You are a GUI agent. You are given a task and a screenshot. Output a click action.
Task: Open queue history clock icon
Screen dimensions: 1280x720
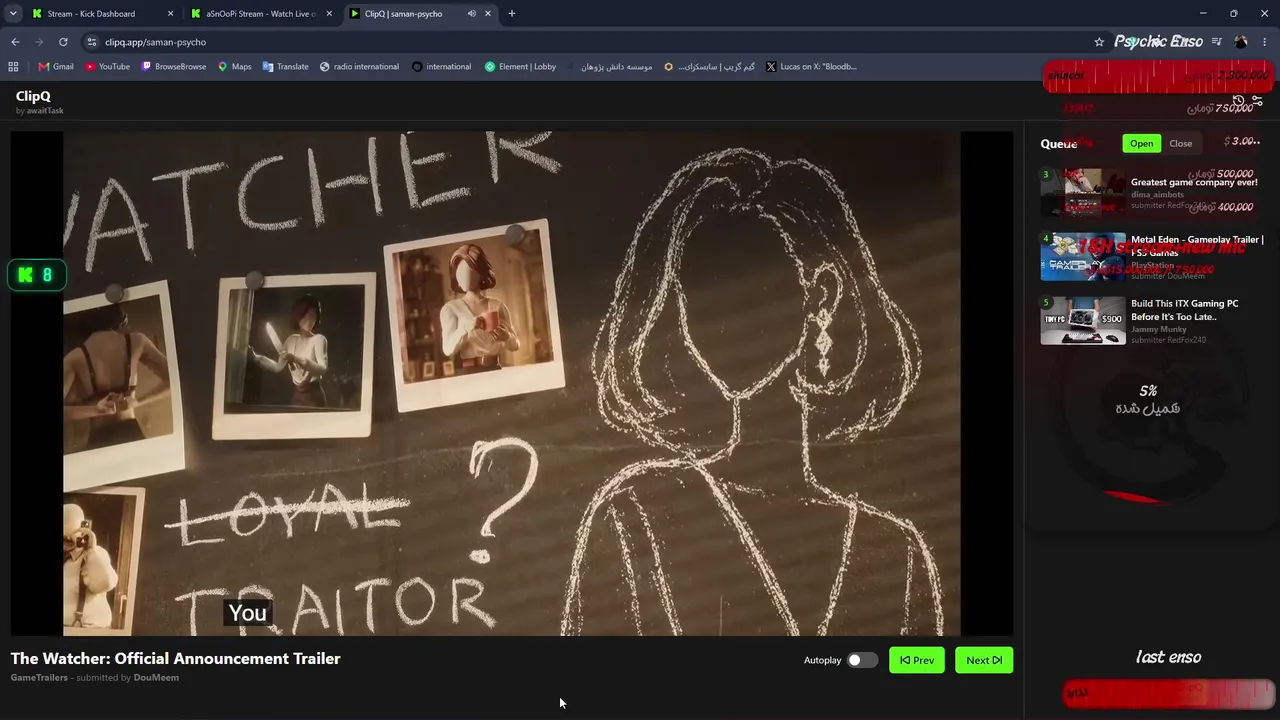[x=1238, y=101]
